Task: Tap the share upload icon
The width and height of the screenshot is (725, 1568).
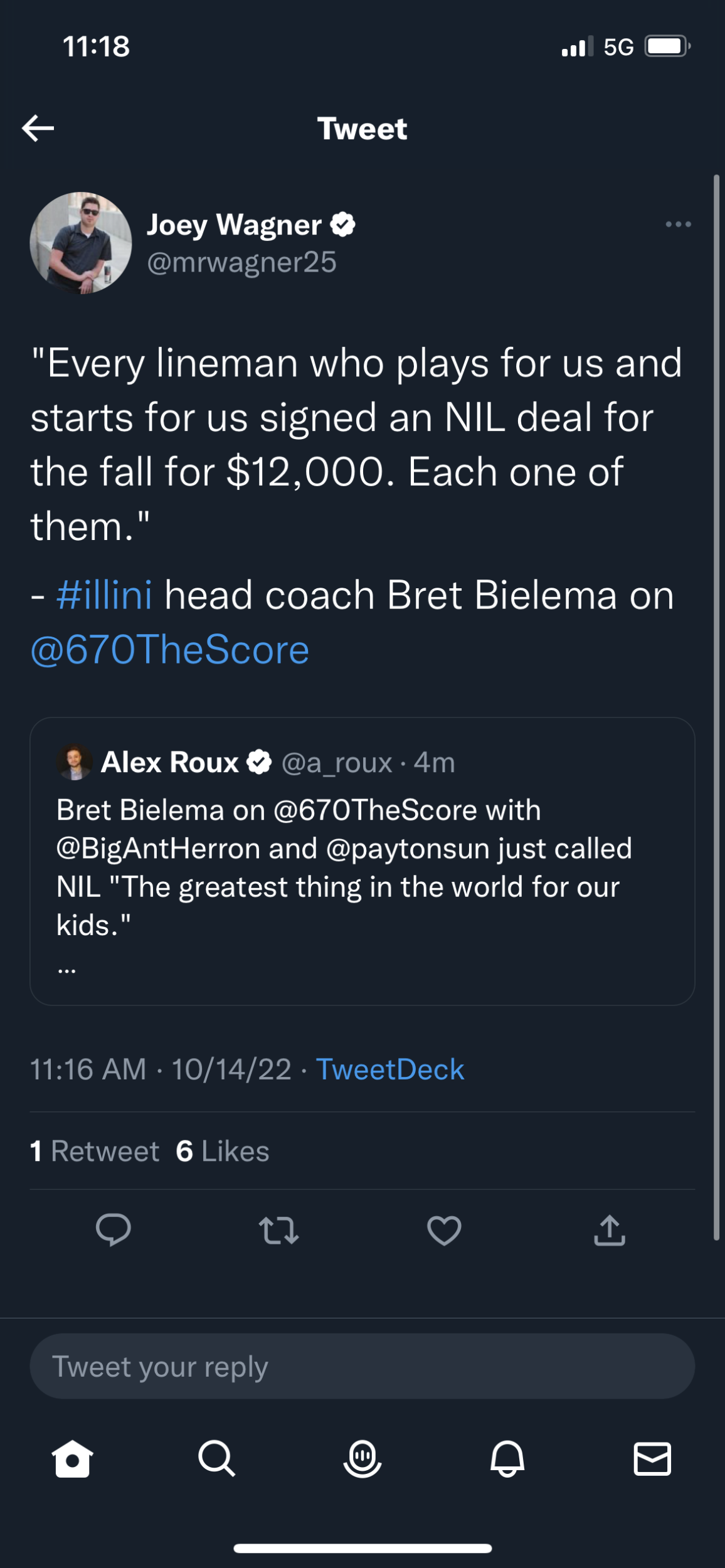Action: click(x=610, y=1230)
